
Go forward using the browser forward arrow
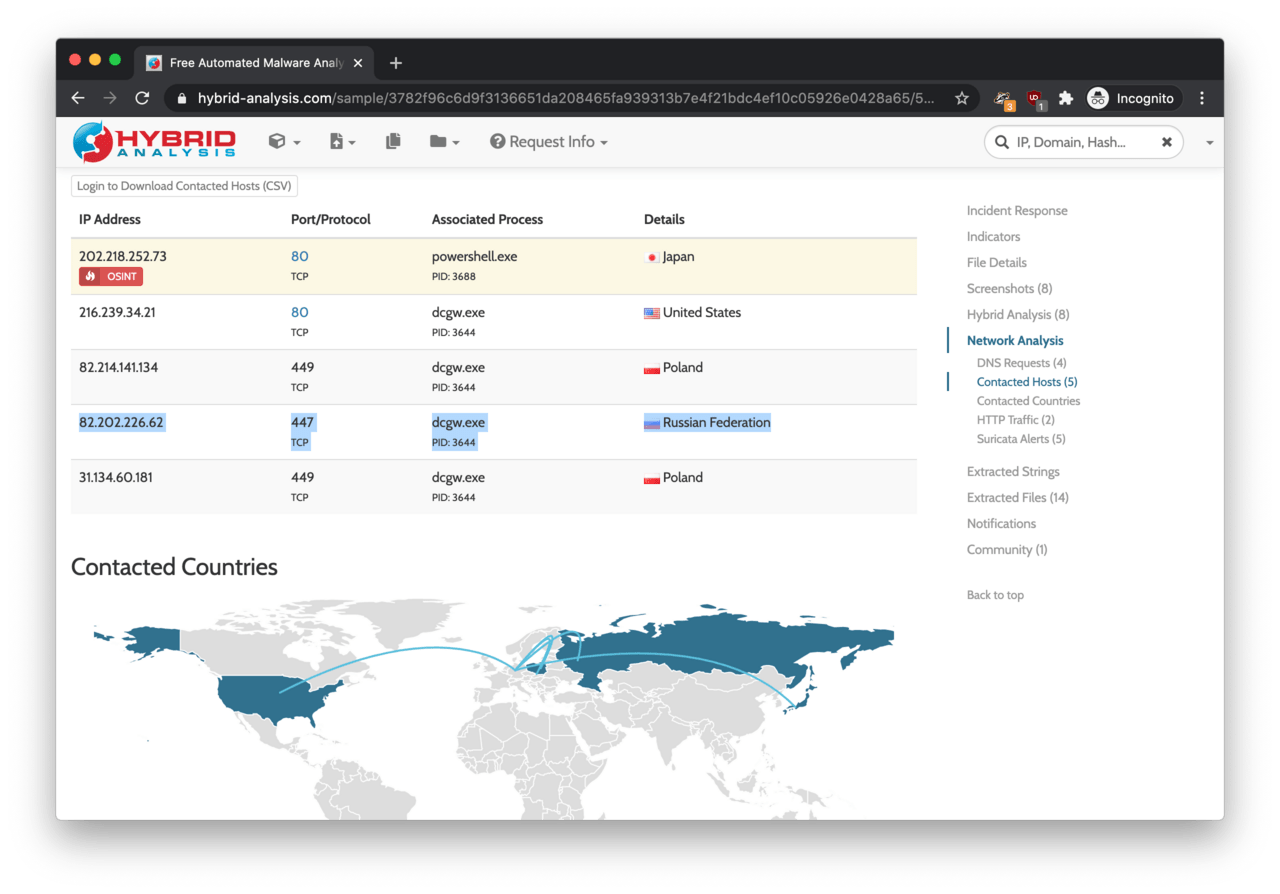pyautogui.click(x=110, y=98)
